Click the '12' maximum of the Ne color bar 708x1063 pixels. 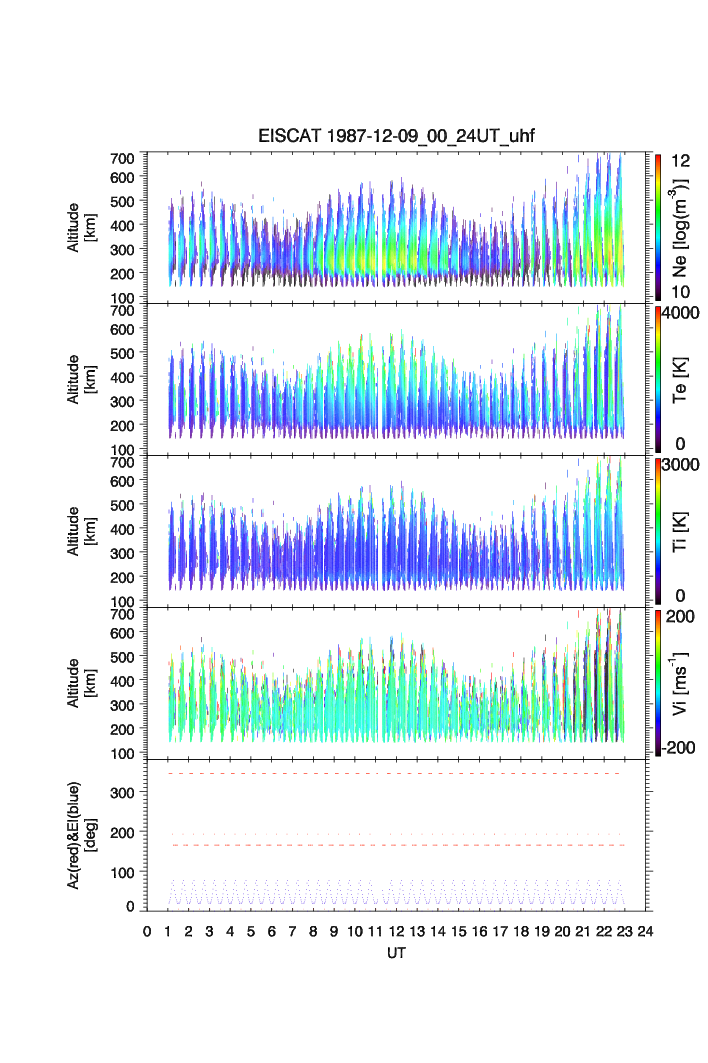680,161
